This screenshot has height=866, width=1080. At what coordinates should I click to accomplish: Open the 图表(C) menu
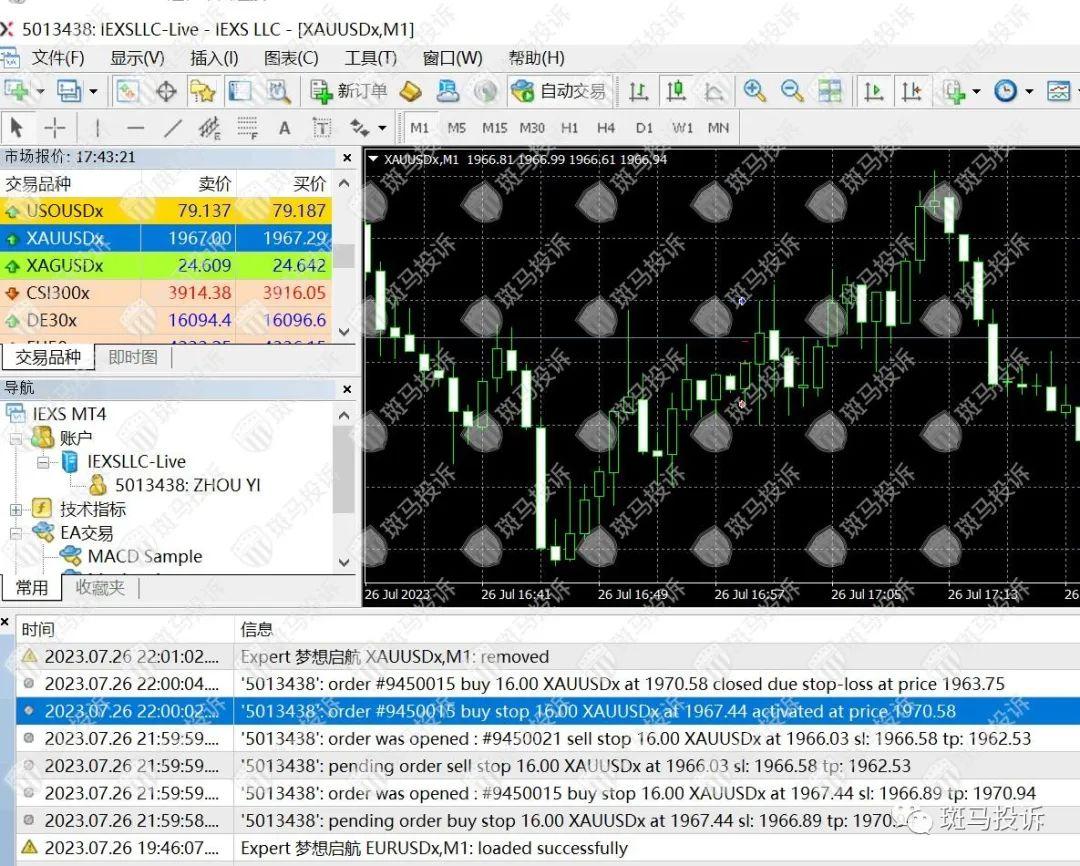pos(291,58)
